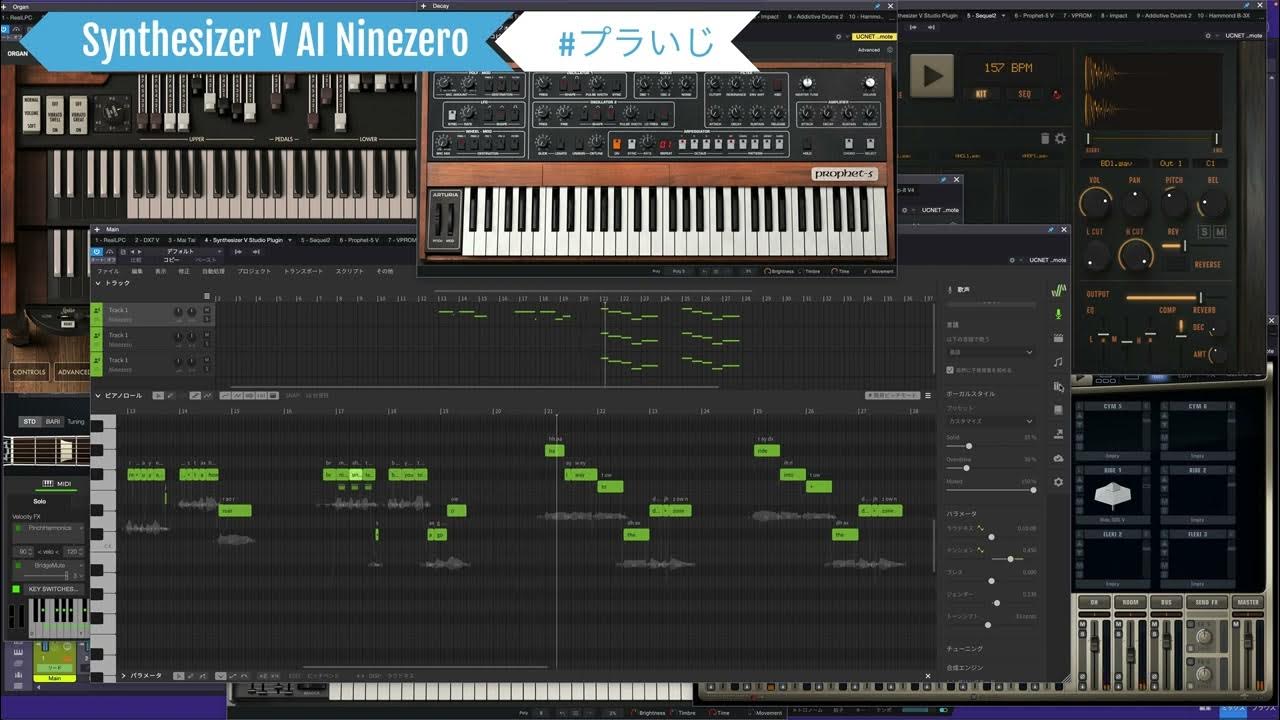Enable the SEQ mode button
This screenshot has height=720, width=1280.
(1024, 94)
